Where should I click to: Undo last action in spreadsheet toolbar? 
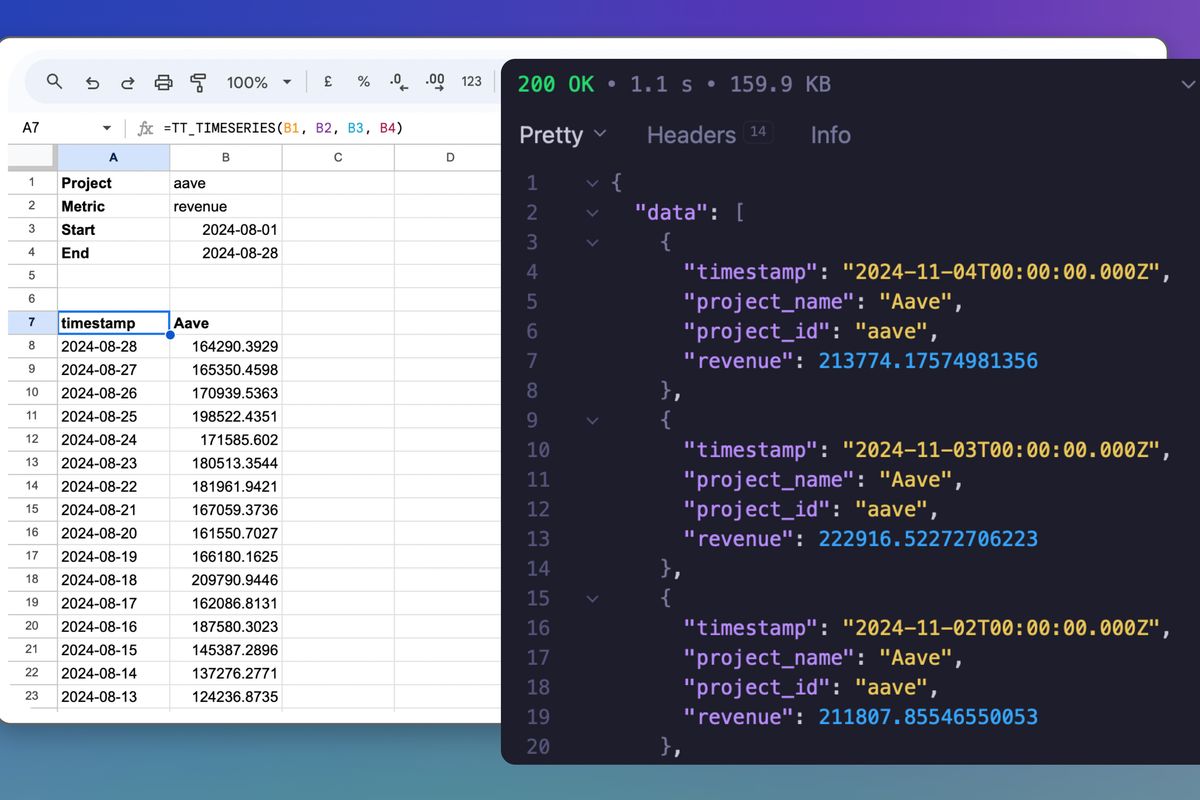click(92, 82)
